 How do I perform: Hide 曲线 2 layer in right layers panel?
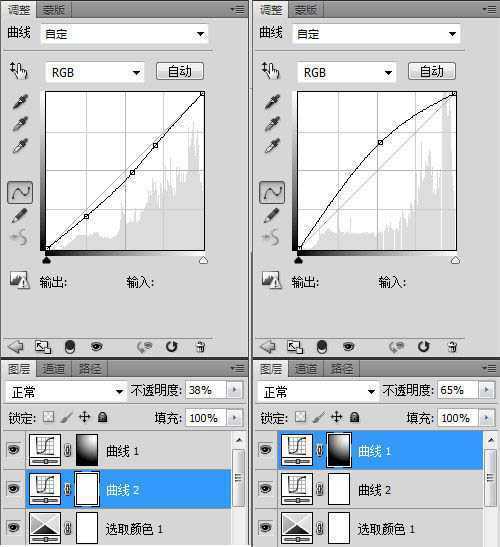[x=266, y=488]
